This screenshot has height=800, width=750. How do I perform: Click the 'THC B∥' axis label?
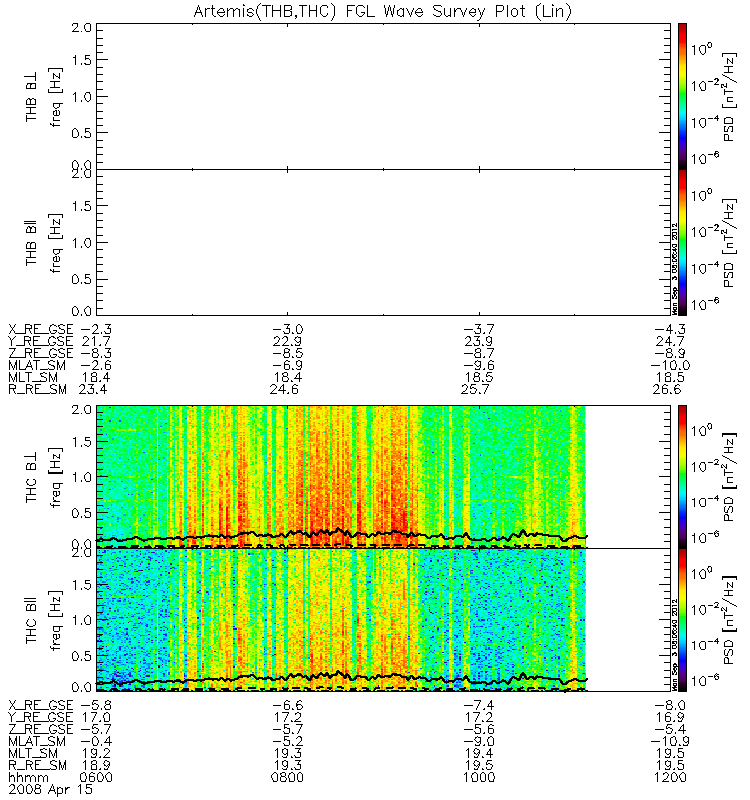tap(31, 620)
